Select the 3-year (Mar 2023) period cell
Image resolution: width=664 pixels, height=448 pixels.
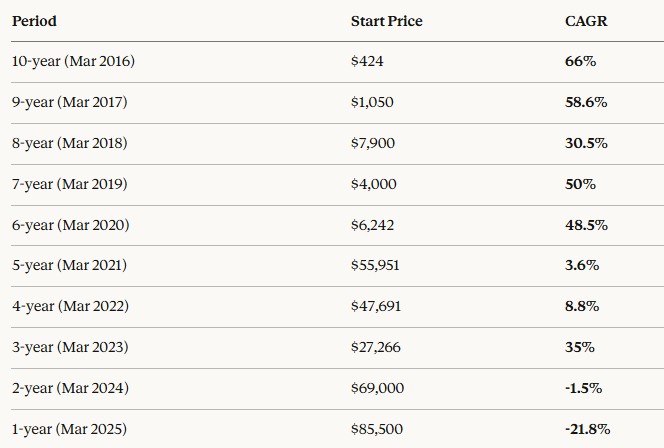click(x=70, y=348)
